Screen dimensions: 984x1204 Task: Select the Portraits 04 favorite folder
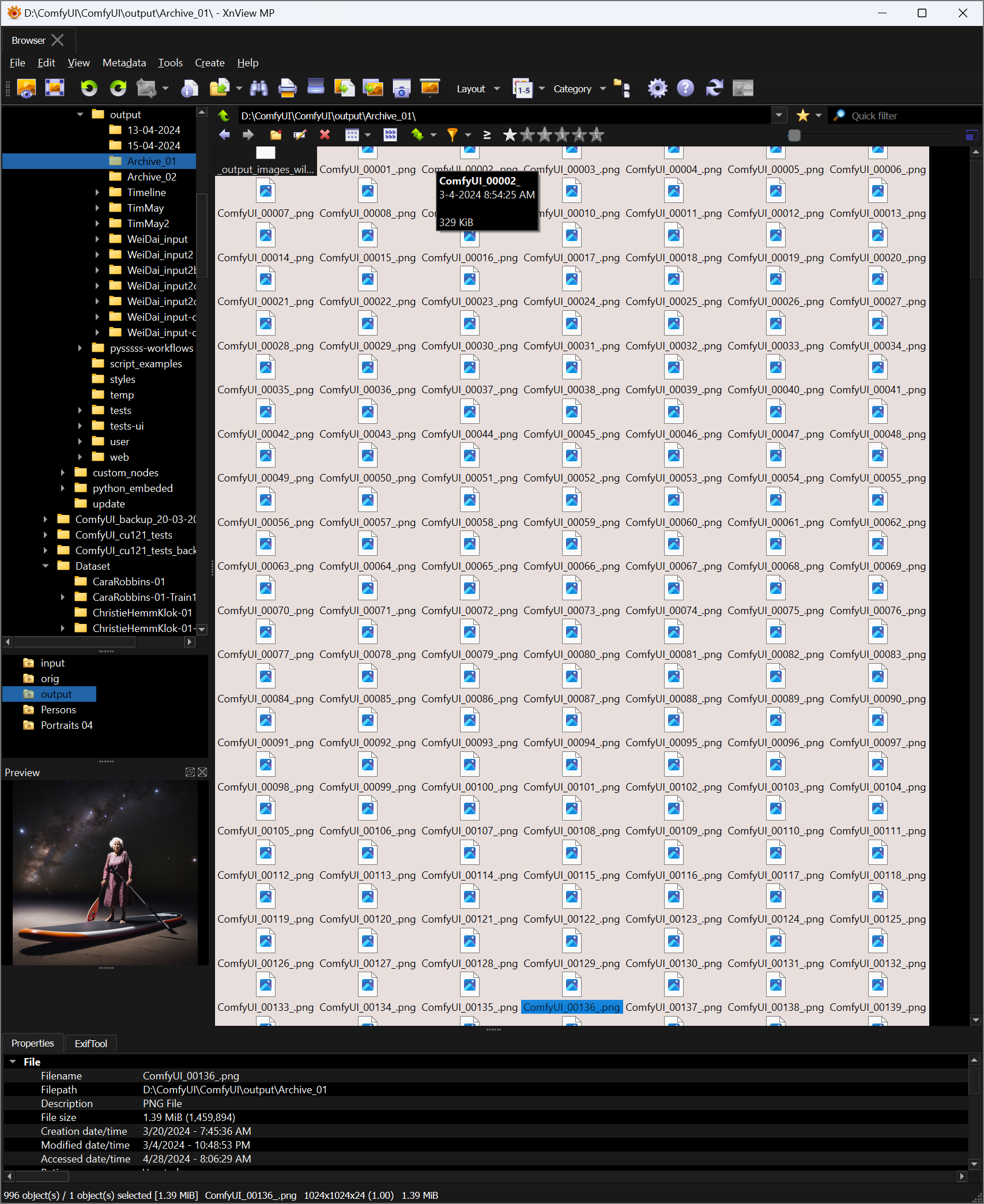point(66,725)
